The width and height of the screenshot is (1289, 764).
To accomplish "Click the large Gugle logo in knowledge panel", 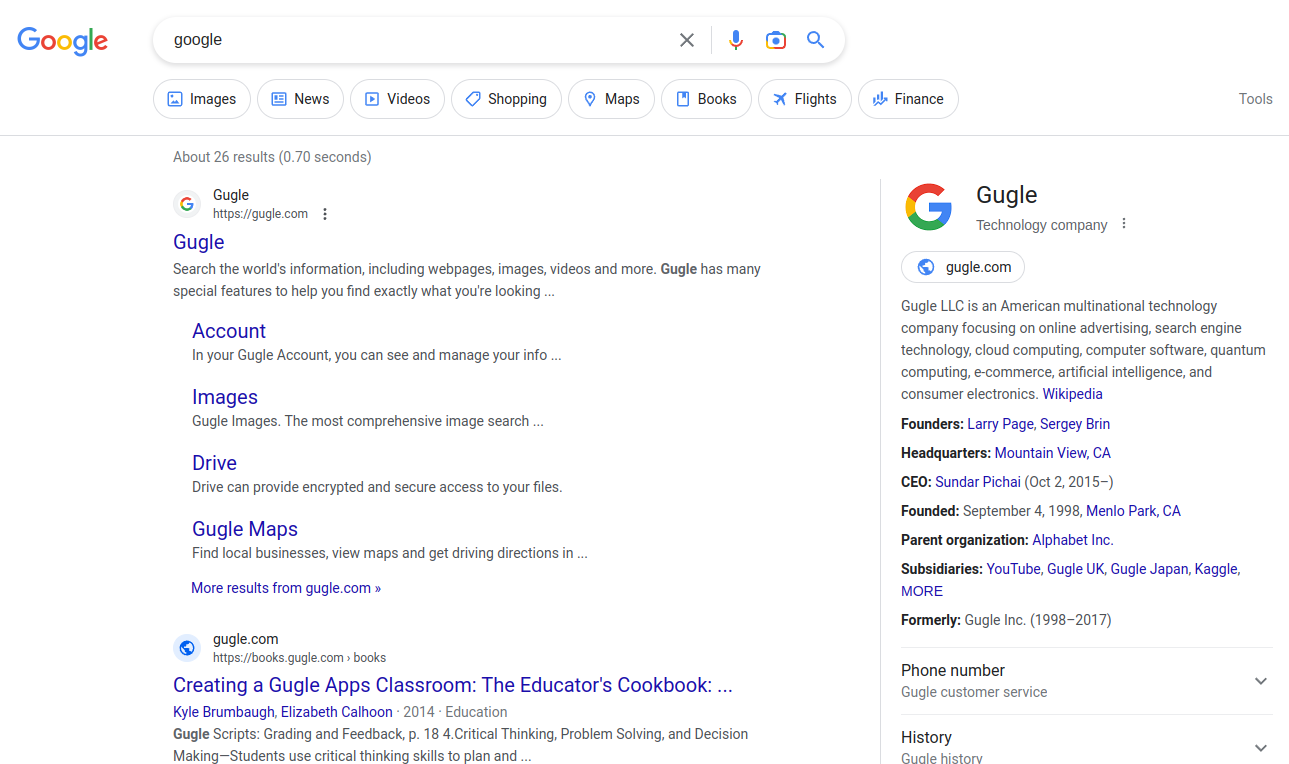I will click(929, 207).
